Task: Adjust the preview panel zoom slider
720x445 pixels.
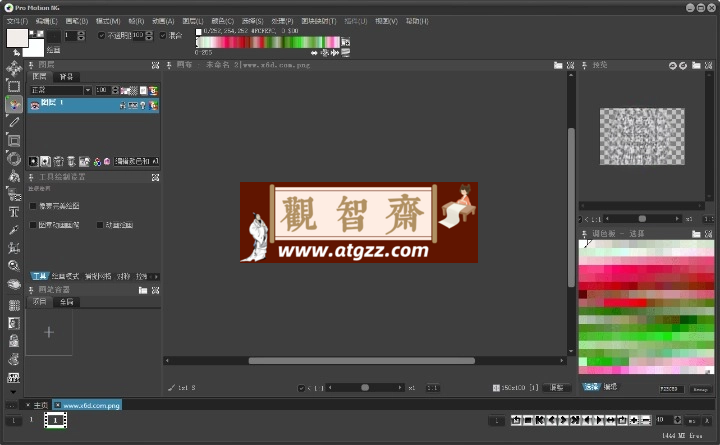Action: (642, 219)
